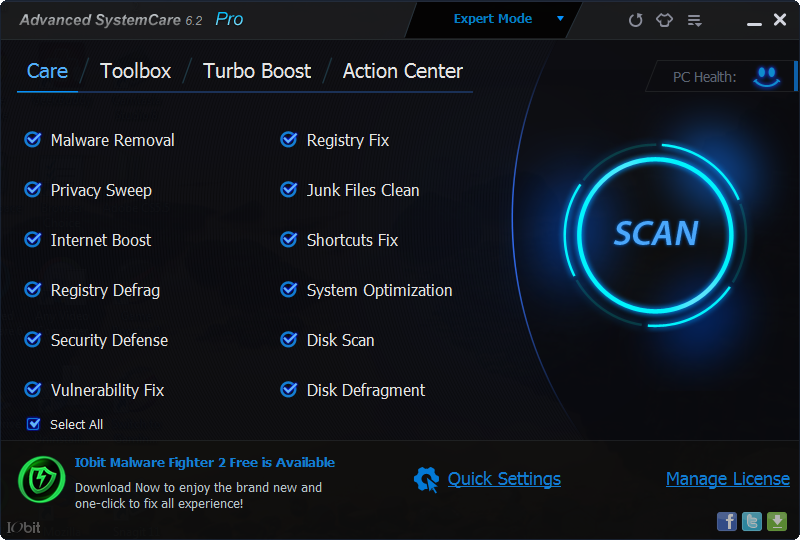The width and height of the screenshot is (800, 540).
Task: Click the restore/refresh arrow icon in title bar
Action: click(635, 20)
